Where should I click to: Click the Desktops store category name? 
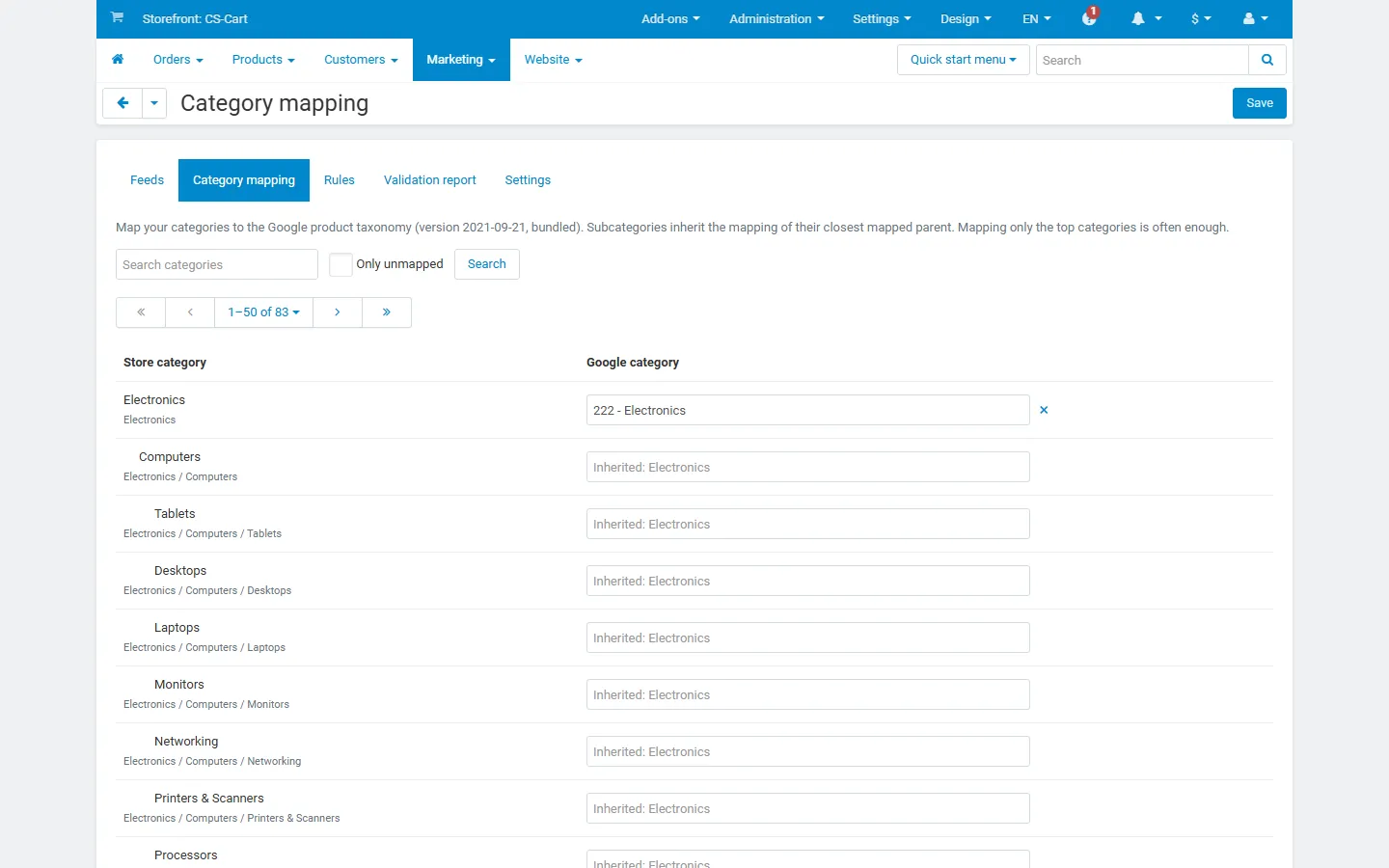pos(180,571)
